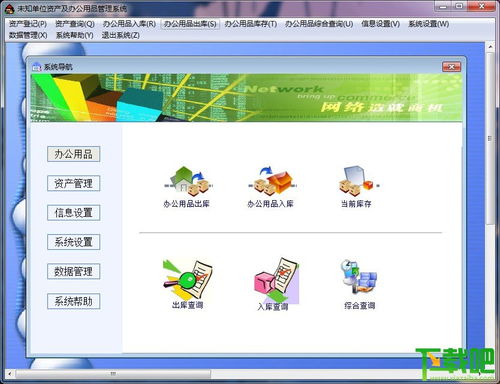Image resolution: width=500 pixels, height=384 pixels.
Task: Minimize the main application window
Action: (x=443, y=6)
